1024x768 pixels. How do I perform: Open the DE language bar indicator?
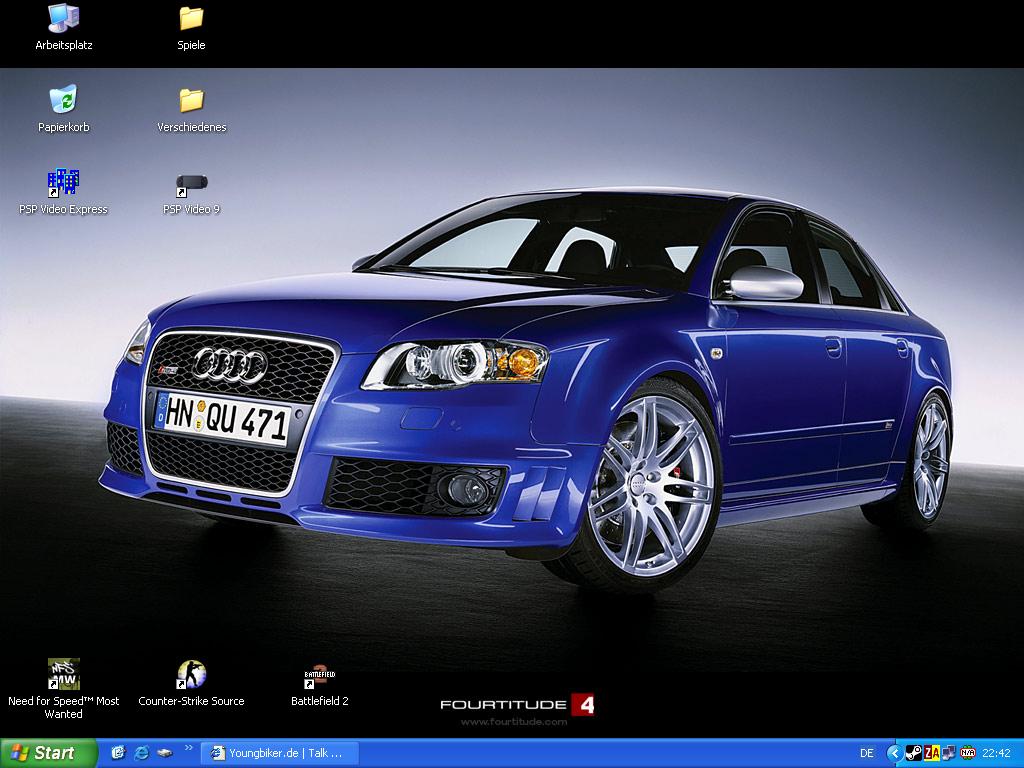pyautogui.click(x=867, y=753)
